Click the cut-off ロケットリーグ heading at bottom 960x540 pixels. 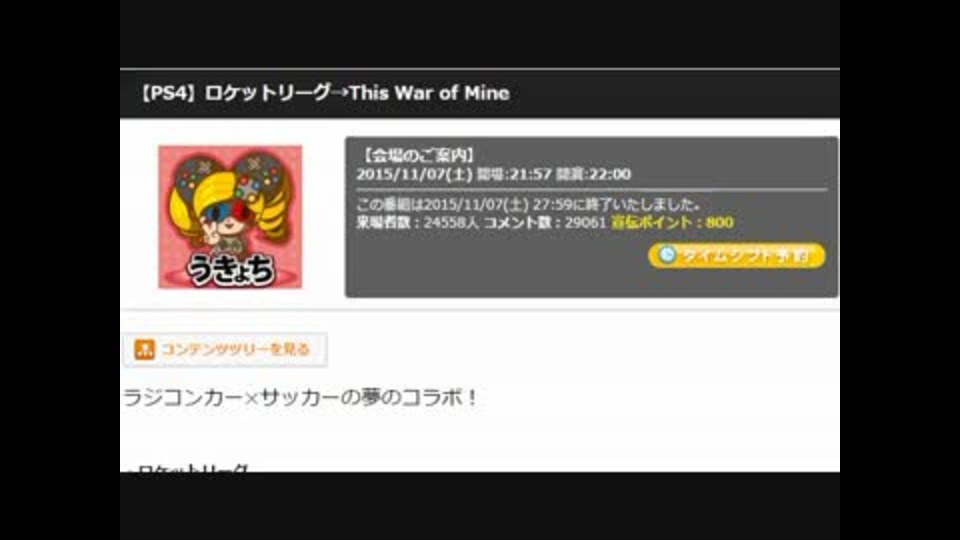coord(187,468)
